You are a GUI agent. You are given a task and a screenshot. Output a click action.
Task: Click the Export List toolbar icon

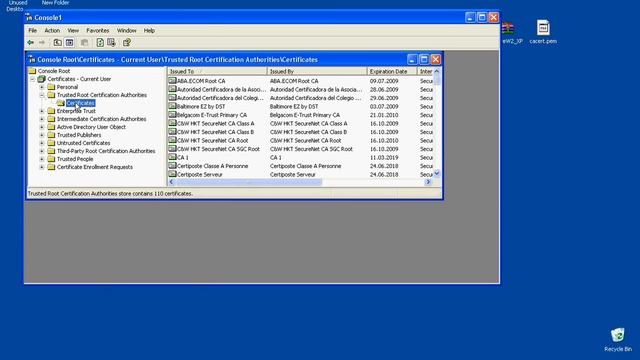click(111, 42)
